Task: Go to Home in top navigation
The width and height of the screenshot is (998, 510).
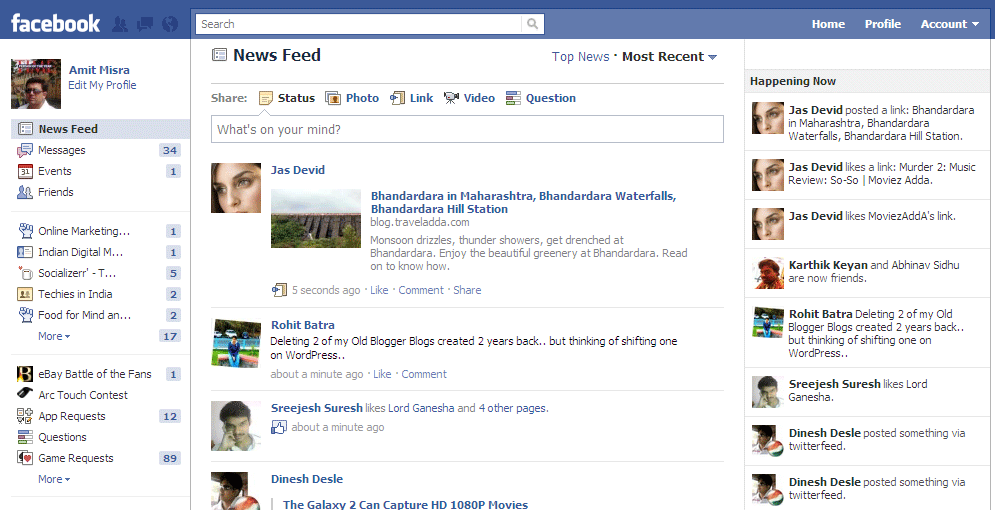Action: [x=828, y=24]
